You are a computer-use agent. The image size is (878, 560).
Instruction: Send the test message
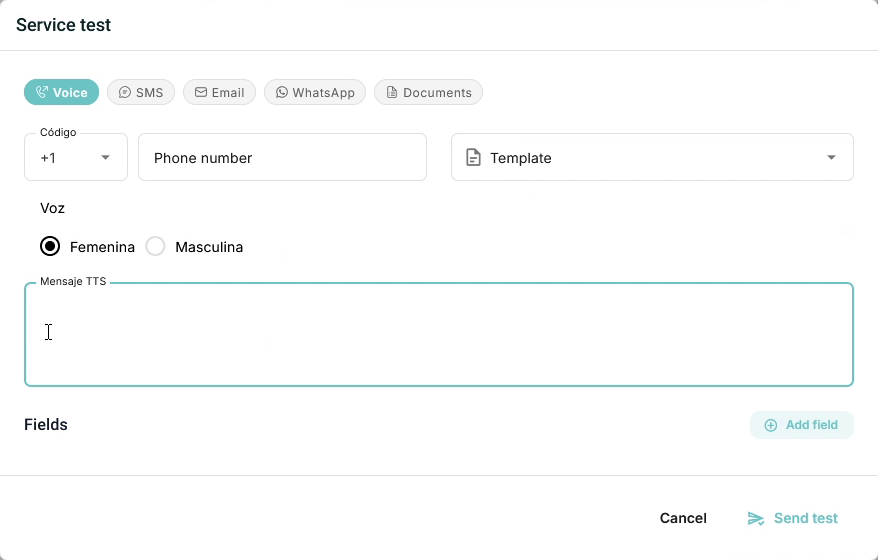[792, 519]
